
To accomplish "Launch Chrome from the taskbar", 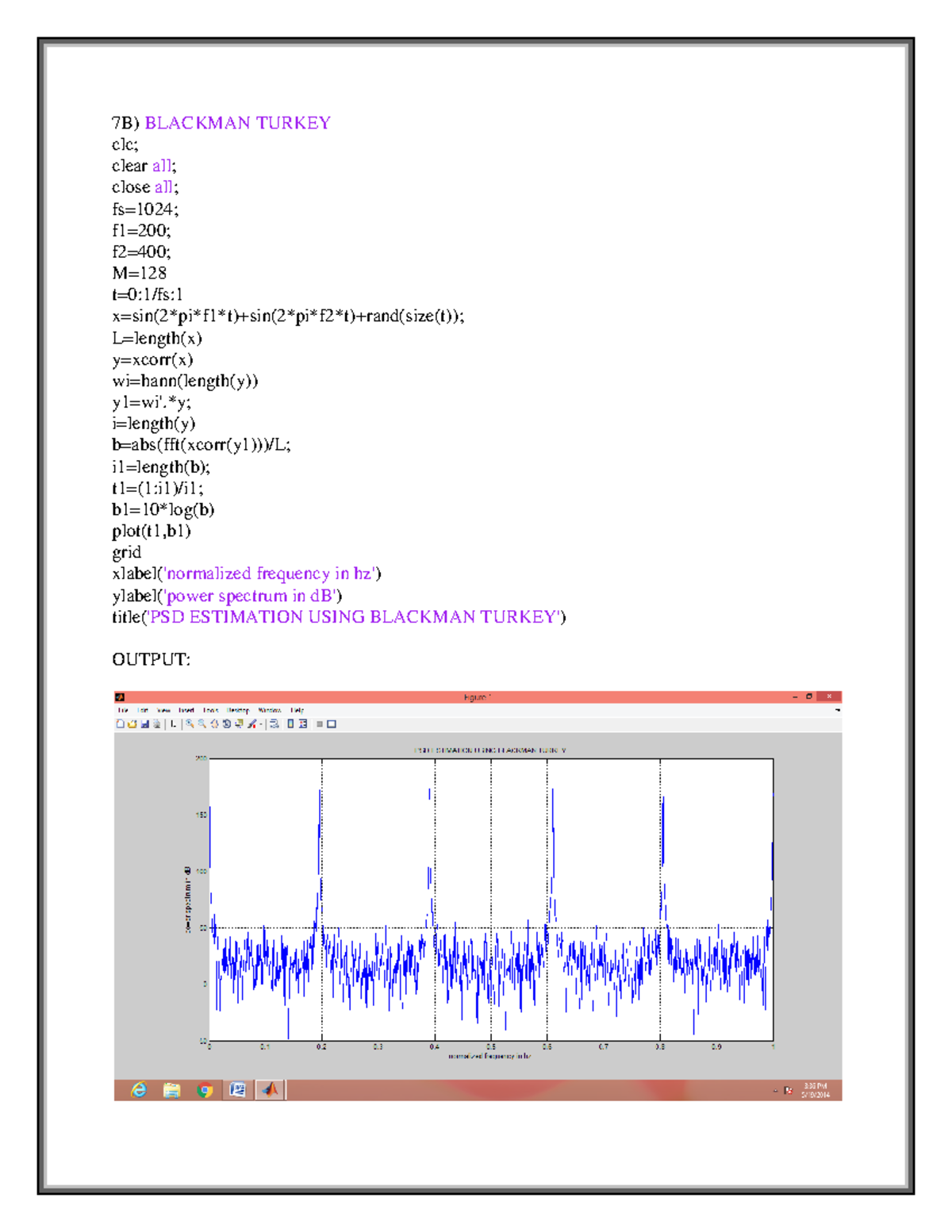I will click(x=205, y=1092).
